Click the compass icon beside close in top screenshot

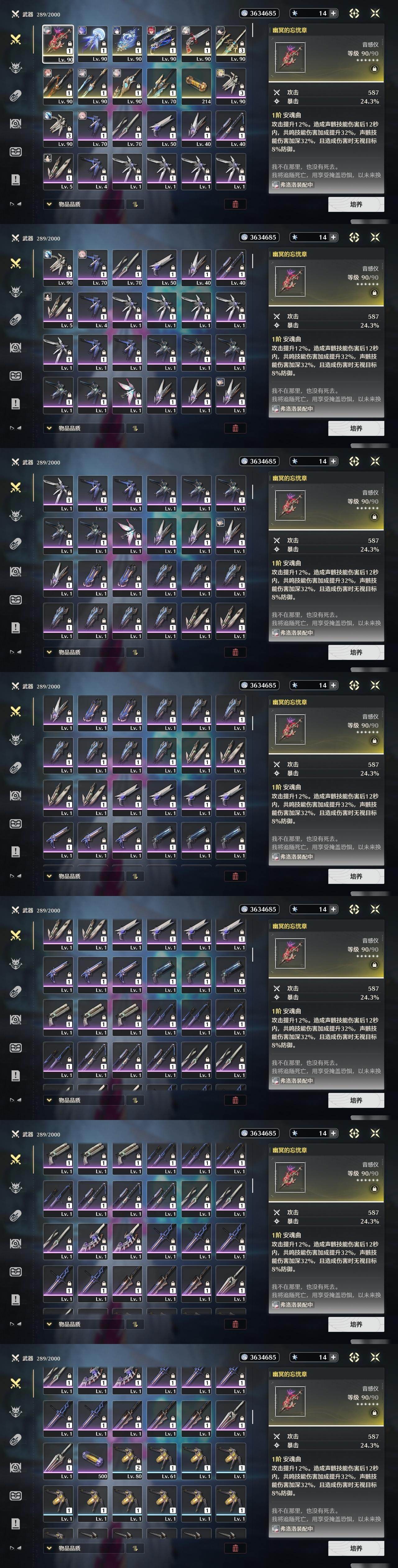(x=354, y=13)
